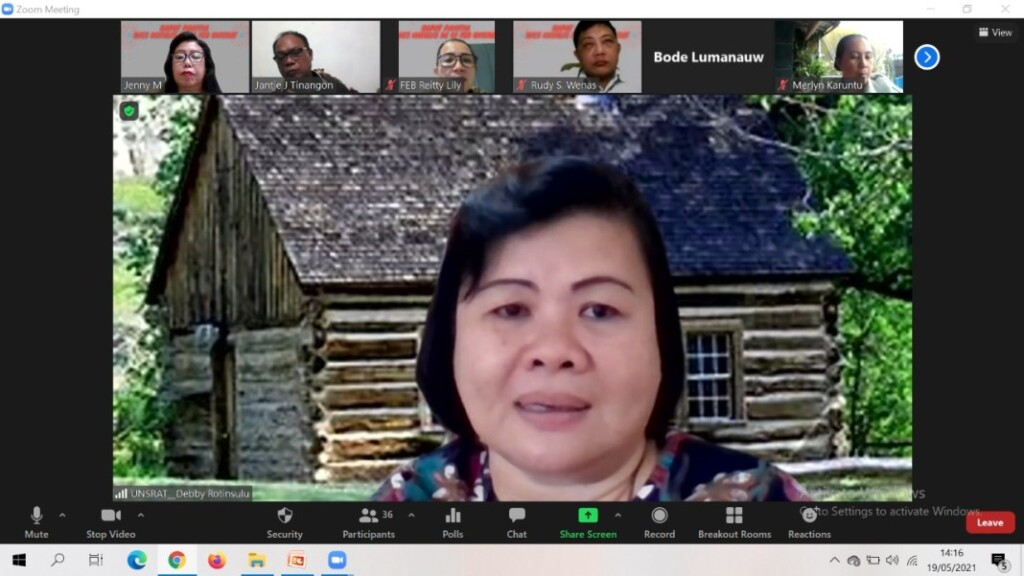Switch to Zoom on the taskbar
1024x576 pixels.
click(x=337, y=560)
